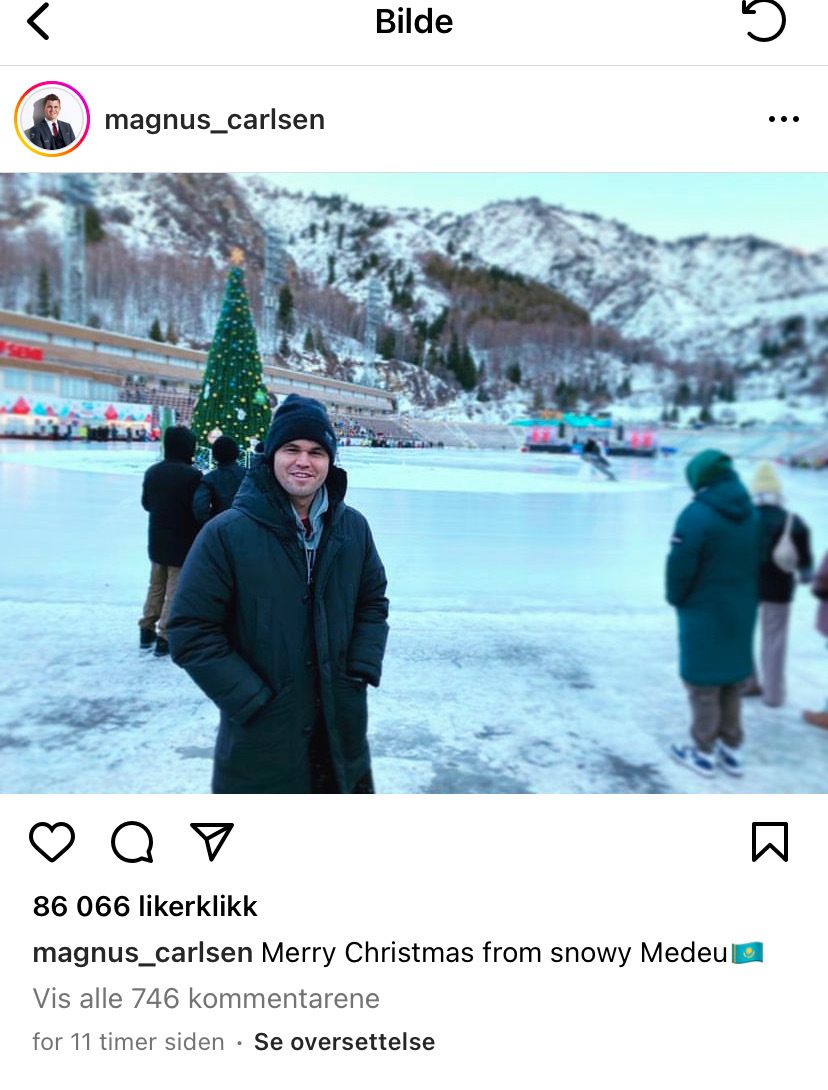Save the post with the bookmark icon

pyautogui.click(x=769, y=842)
